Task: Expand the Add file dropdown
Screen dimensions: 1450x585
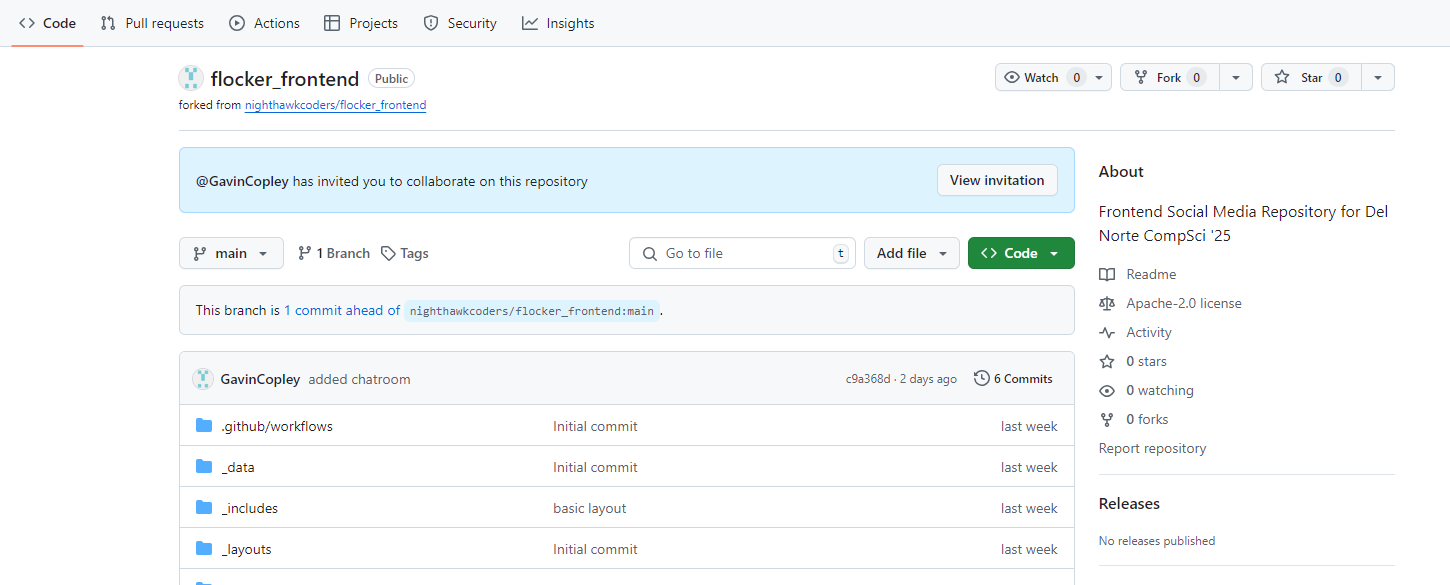Action: 912,253
